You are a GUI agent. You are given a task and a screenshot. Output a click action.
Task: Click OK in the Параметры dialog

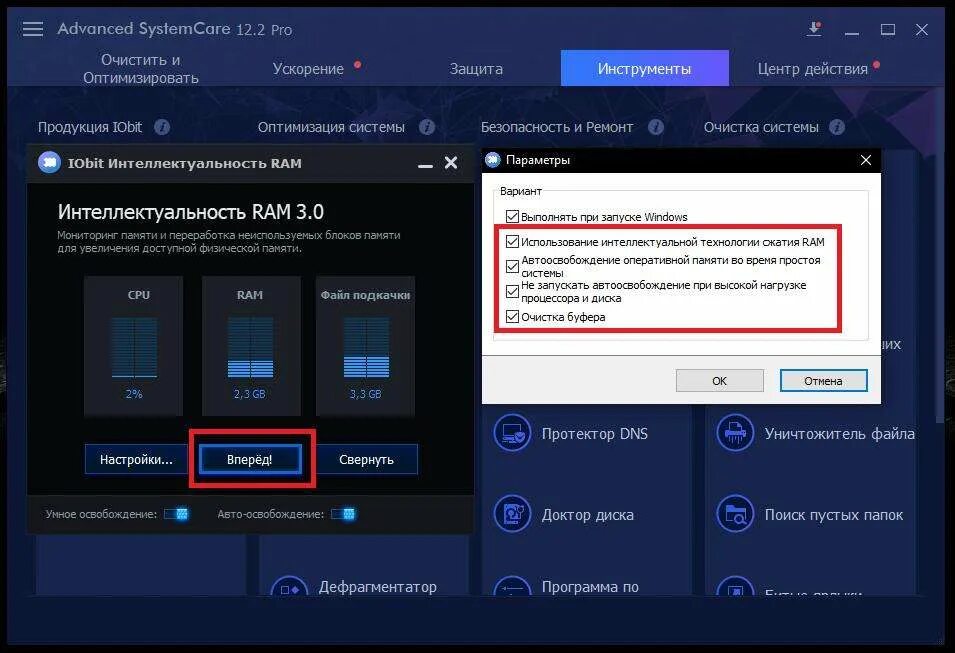point(719,381)
